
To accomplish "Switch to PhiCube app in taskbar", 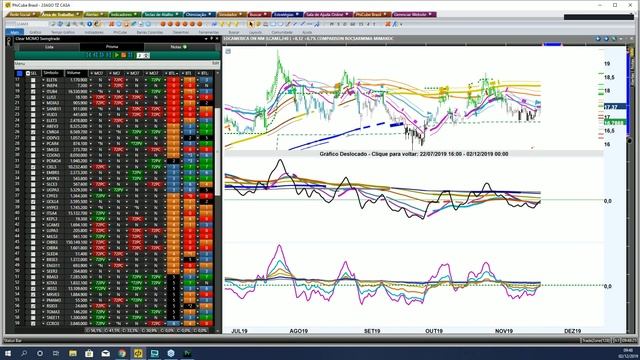I will coord(138,353).
